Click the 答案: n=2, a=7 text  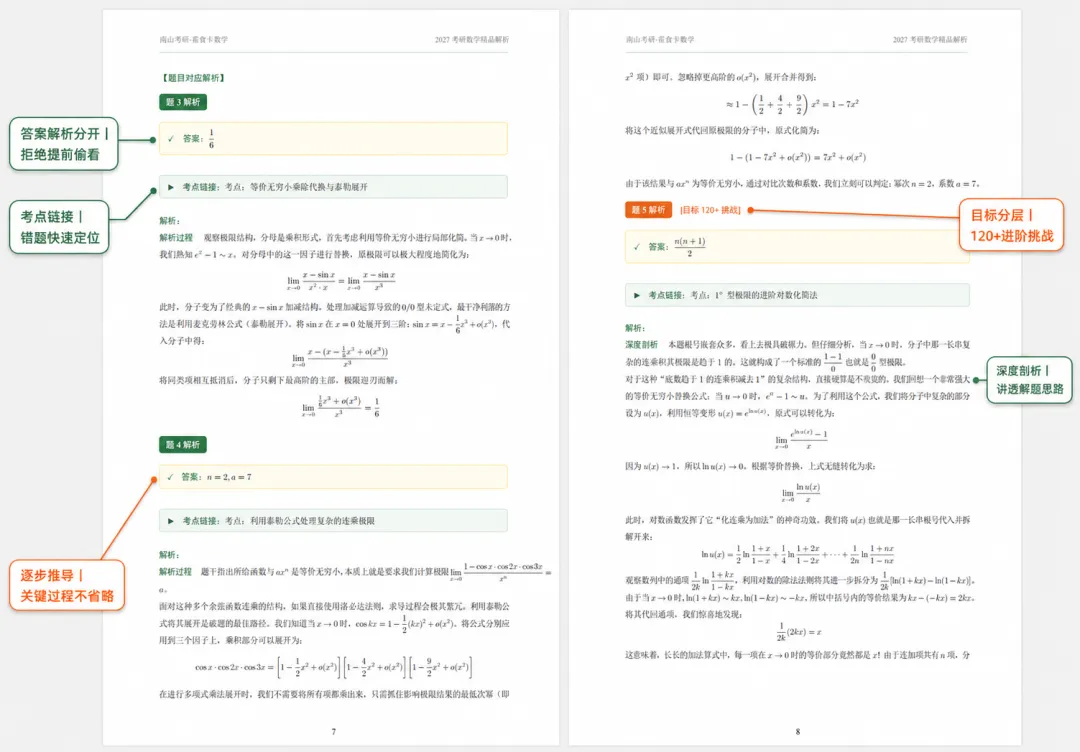click(216, 477)
